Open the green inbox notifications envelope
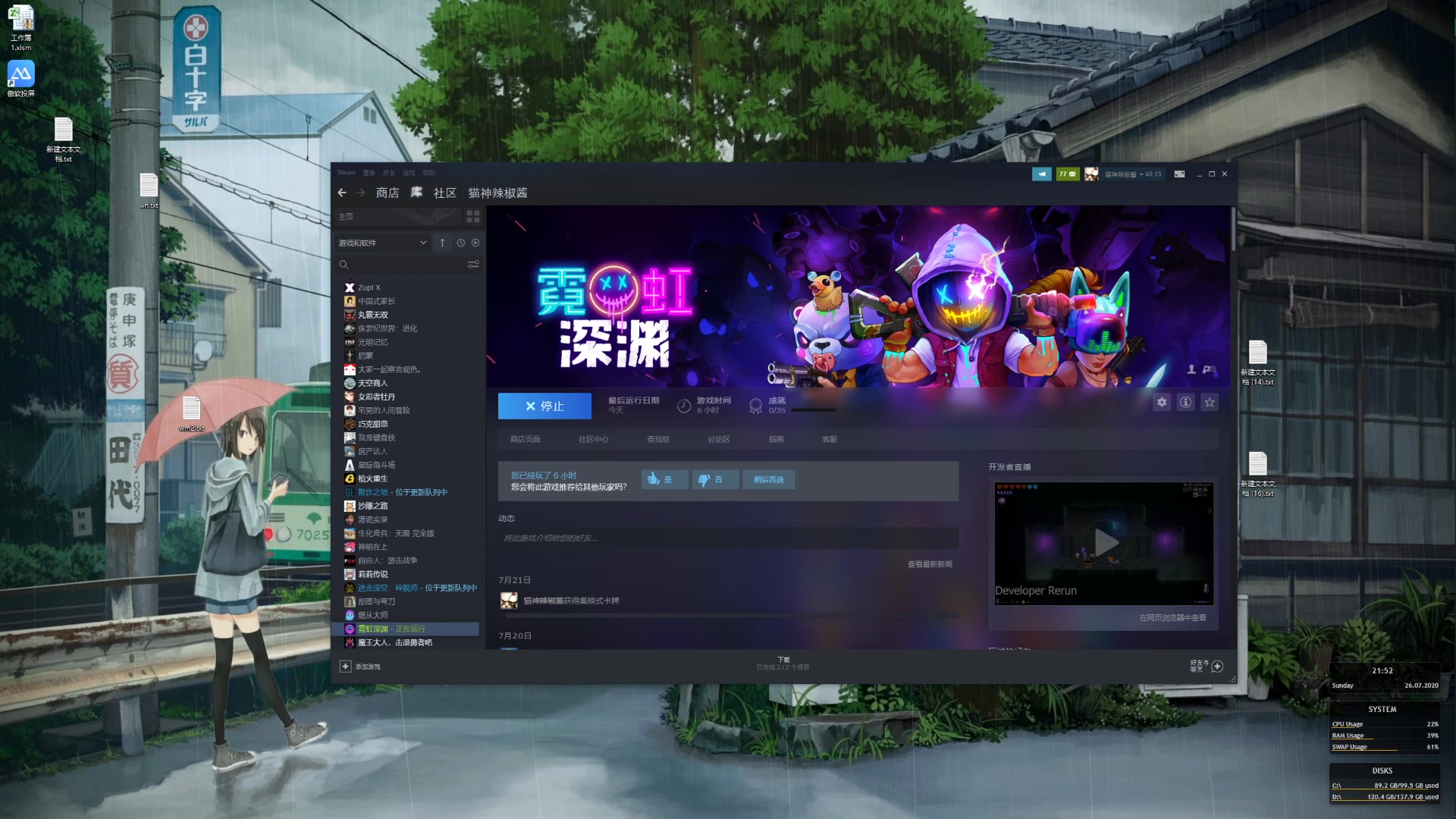 pos(1068,174)
